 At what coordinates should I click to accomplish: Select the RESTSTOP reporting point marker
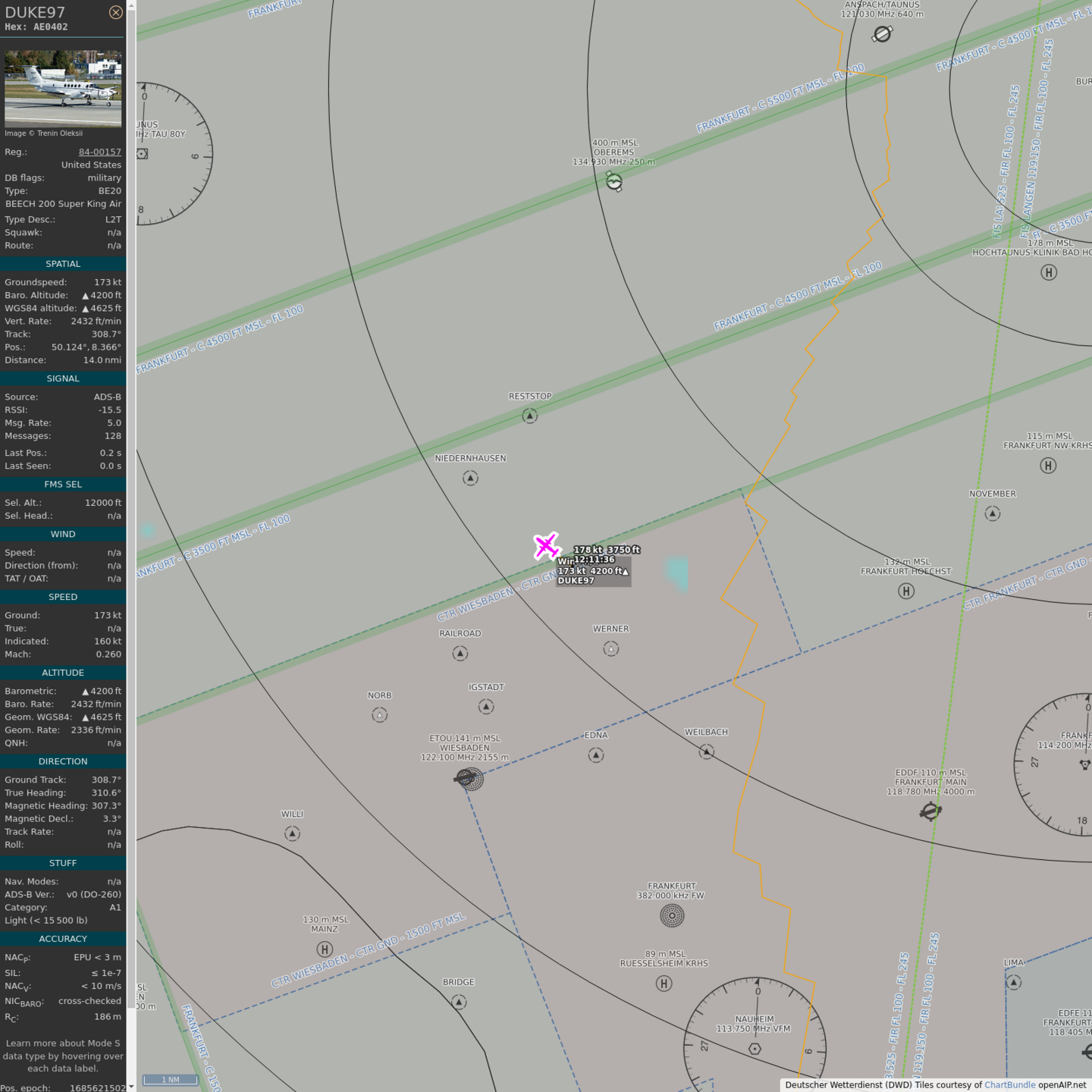click(x=530, y=416)
